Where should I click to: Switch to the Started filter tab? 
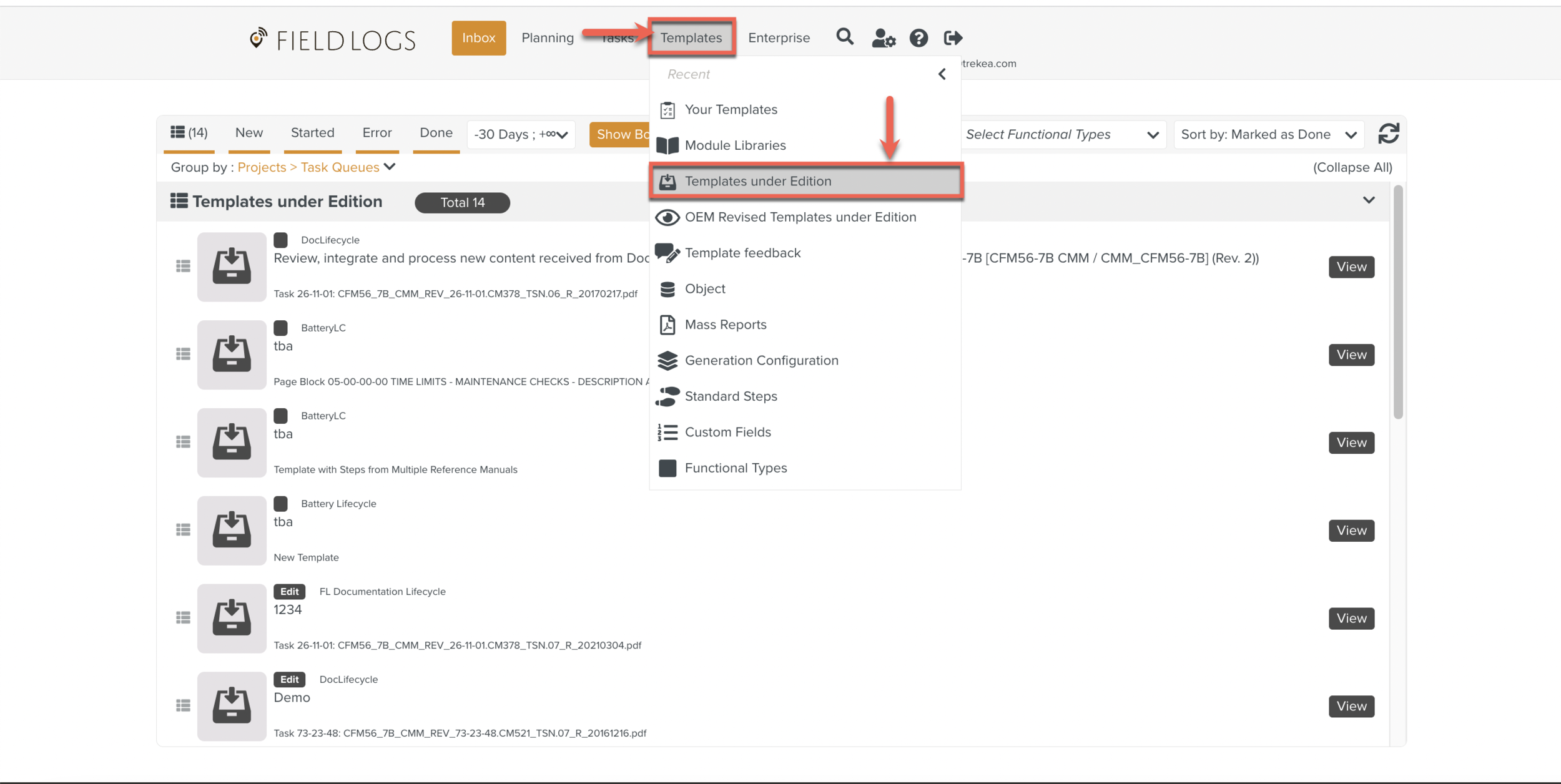click(x=312, y=132)
